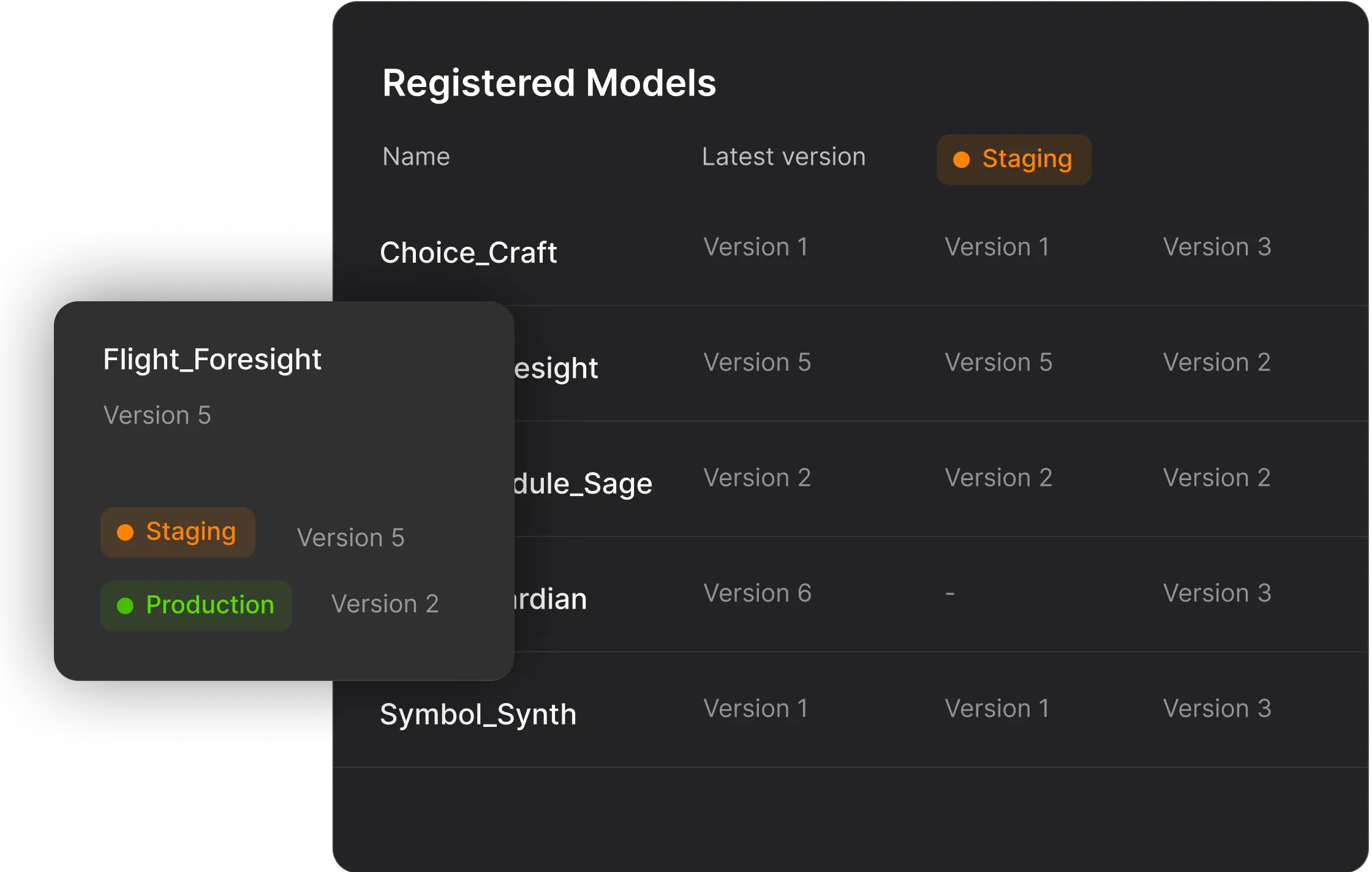This screenshot has width=1372, height=872.
Task: Sort by Latest version column header
Action: click(x=783, y=157)
